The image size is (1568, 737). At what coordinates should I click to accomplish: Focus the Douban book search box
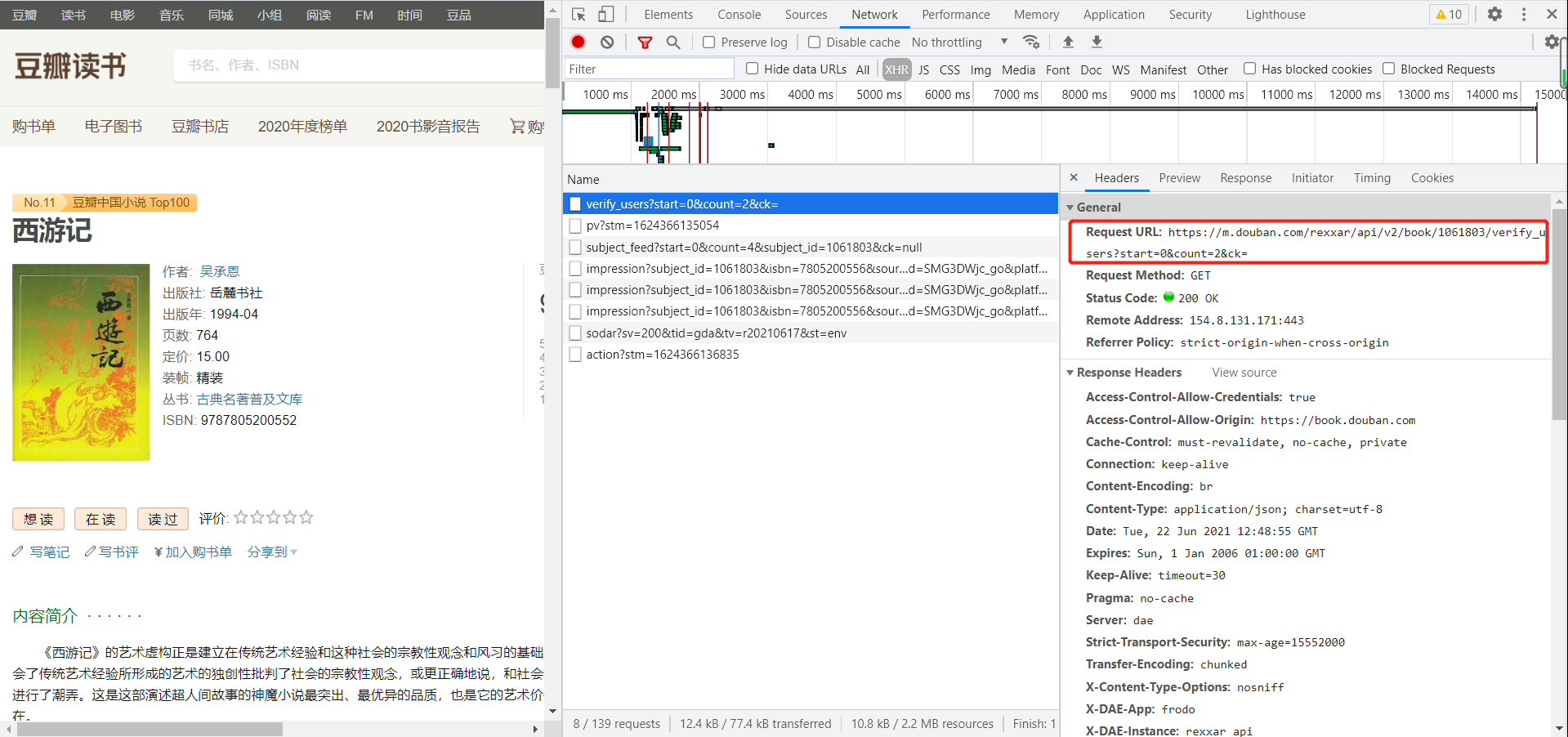pos(360,65)
